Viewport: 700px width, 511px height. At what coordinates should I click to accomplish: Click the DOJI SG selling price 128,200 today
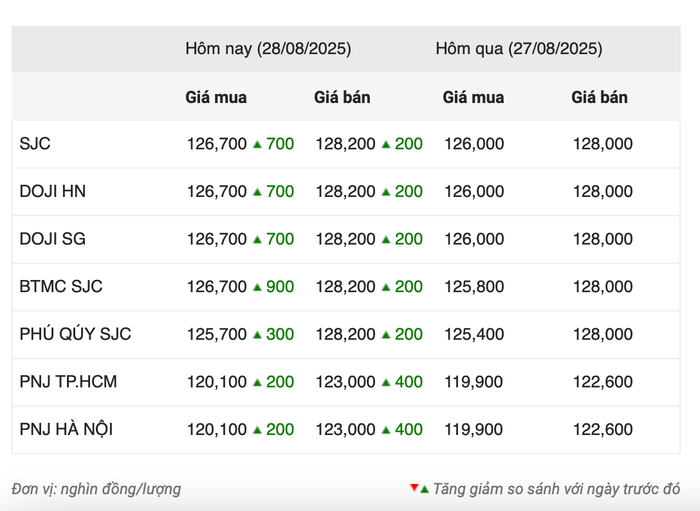click(345, 239)
